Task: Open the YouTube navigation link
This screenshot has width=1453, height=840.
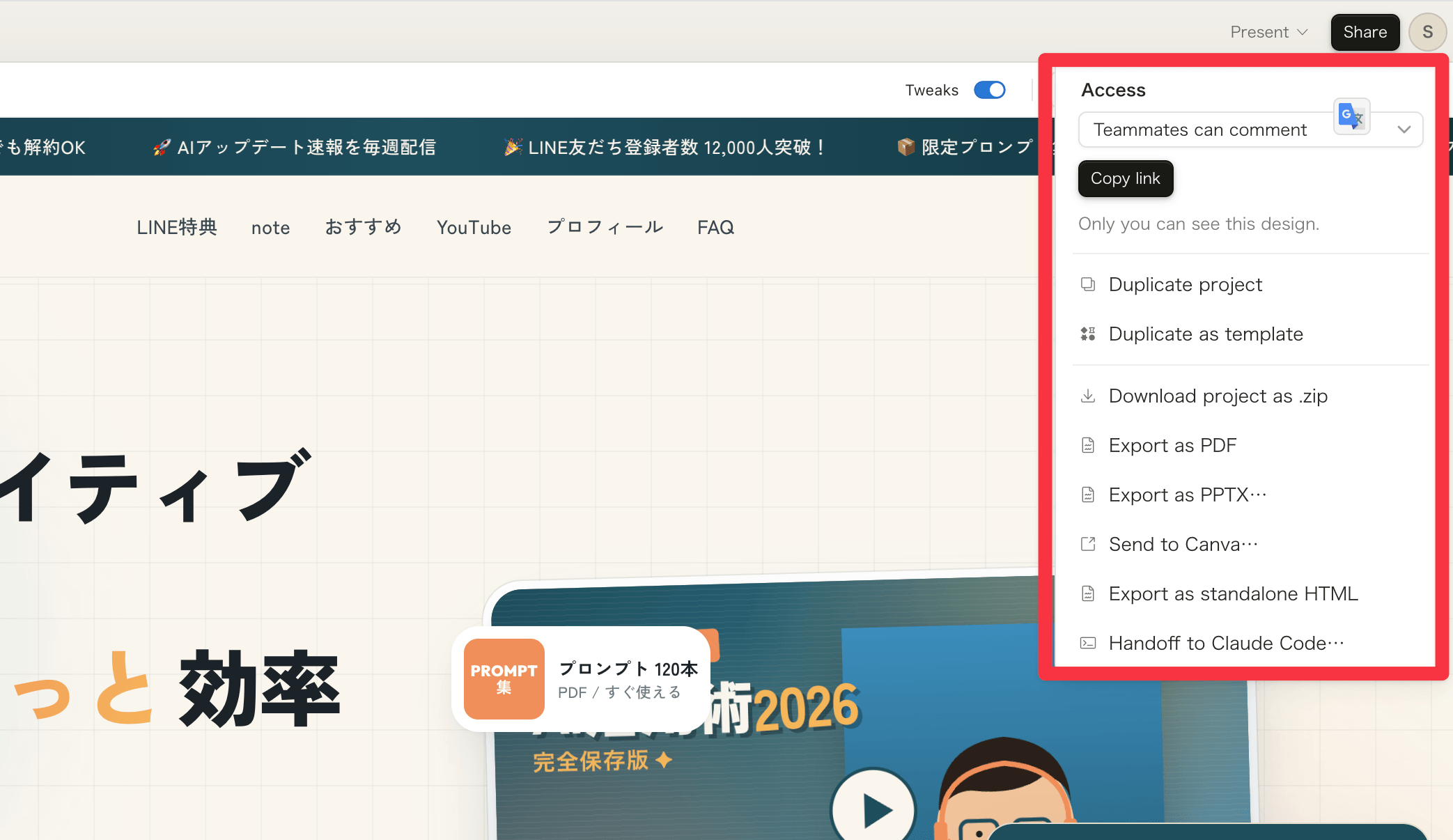Action: tap(474, 228)
